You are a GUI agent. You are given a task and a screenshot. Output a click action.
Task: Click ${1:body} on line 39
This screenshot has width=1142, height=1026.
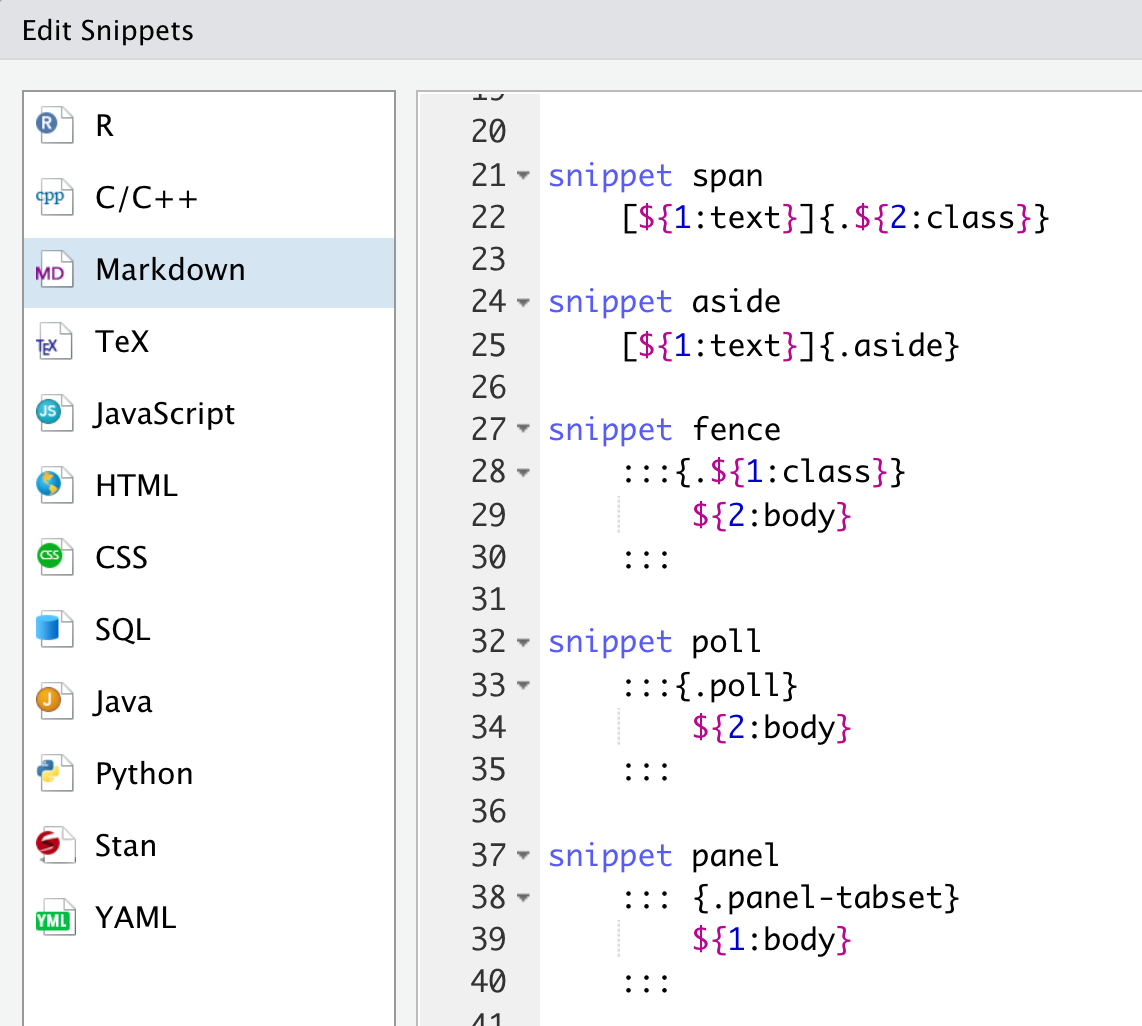(771, 939)
